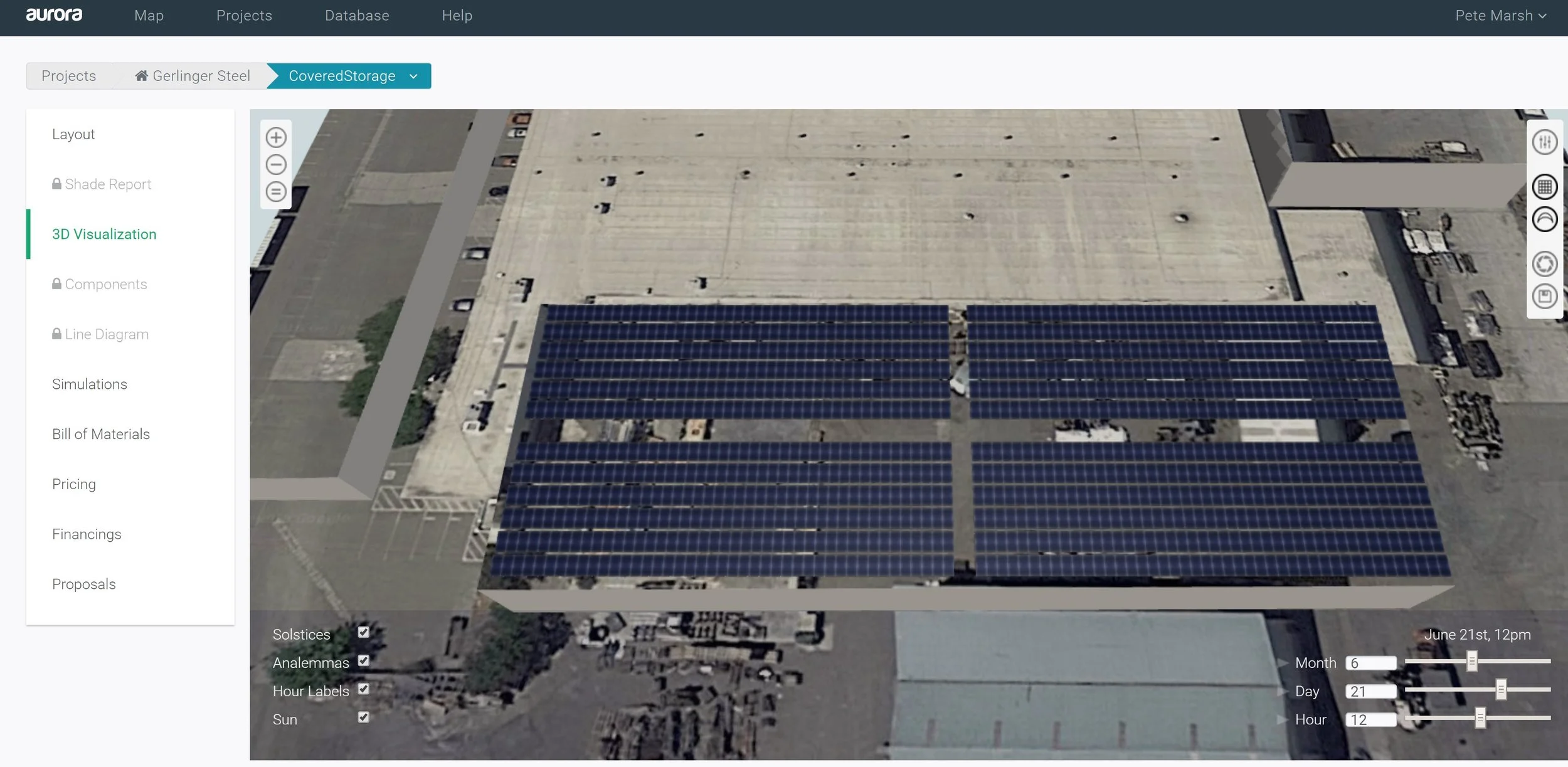The height and width of the screenshot is (767, 1568).
Task: Click the Day number input field
Action: pyautogui.click(x=1371, y=692)
